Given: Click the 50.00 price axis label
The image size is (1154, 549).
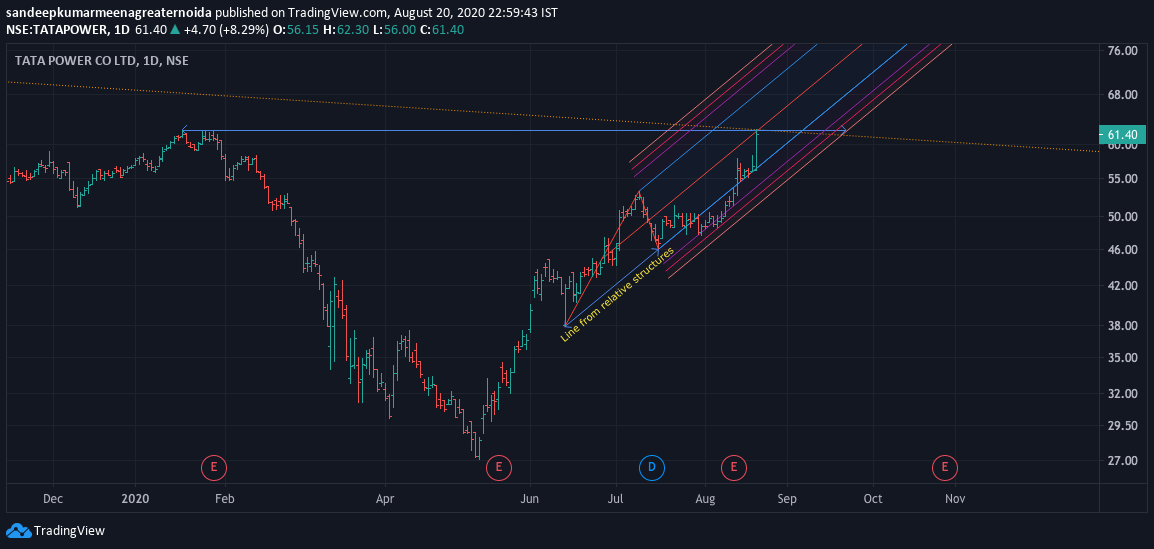Looking at the screenshot, I should (1123, 216).
